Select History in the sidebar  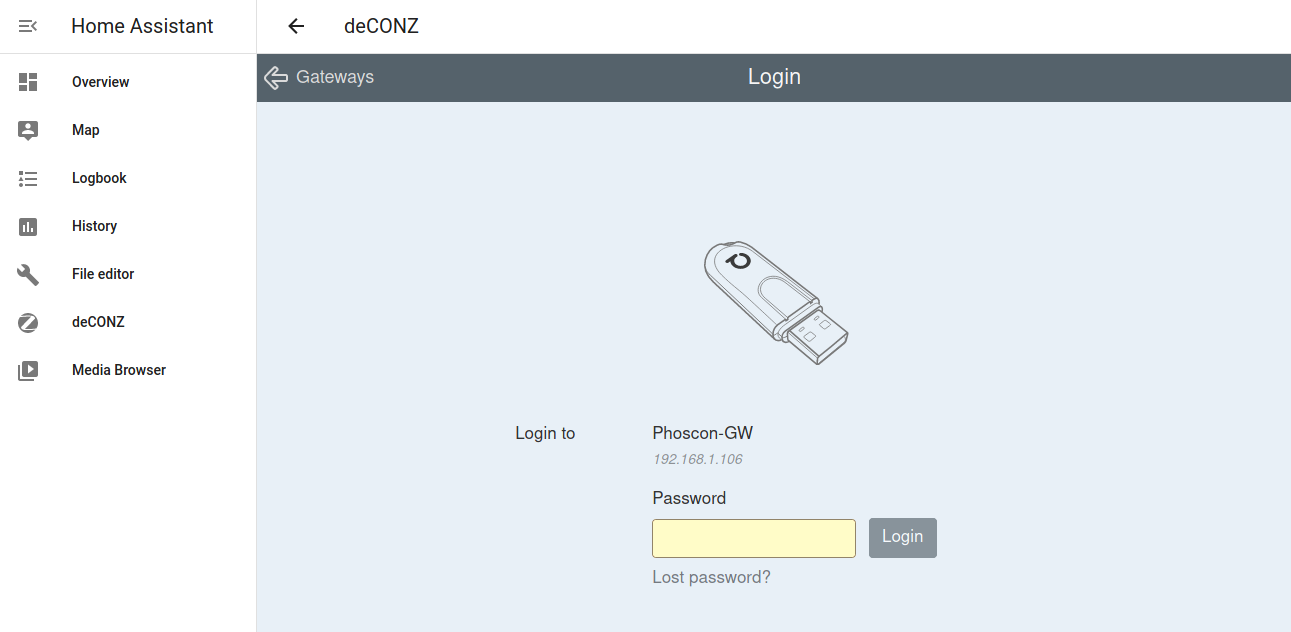tap(94, 226)
